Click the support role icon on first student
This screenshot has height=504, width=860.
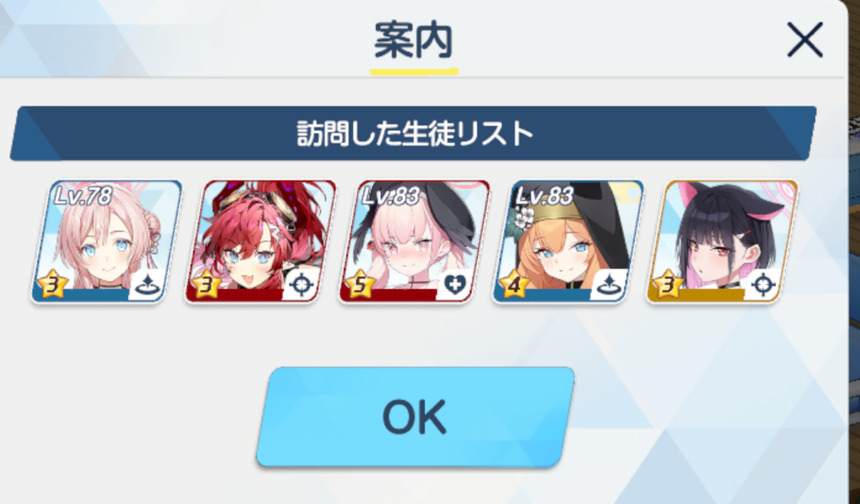[146, 285]
